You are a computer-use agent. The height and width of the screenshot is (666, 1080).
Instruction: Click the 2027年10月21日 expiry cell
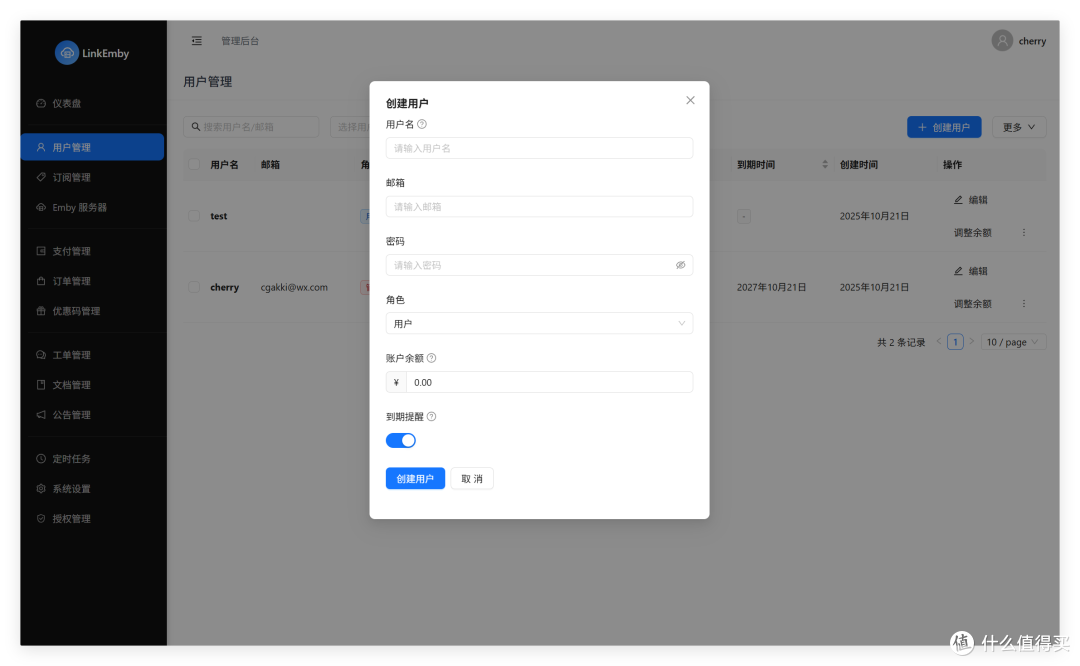(771, 287)
